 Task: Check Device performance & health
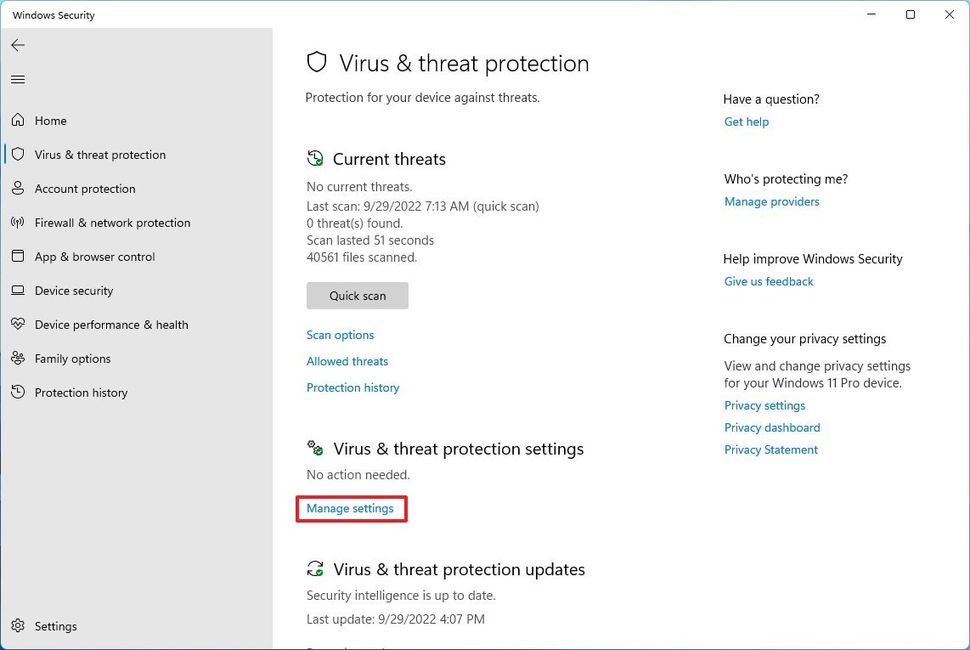point(111,324)
